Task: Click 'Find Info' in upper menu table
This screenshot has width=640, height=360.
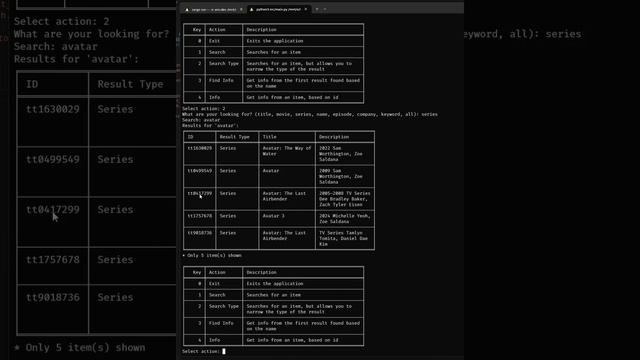Action: [221, 80]
